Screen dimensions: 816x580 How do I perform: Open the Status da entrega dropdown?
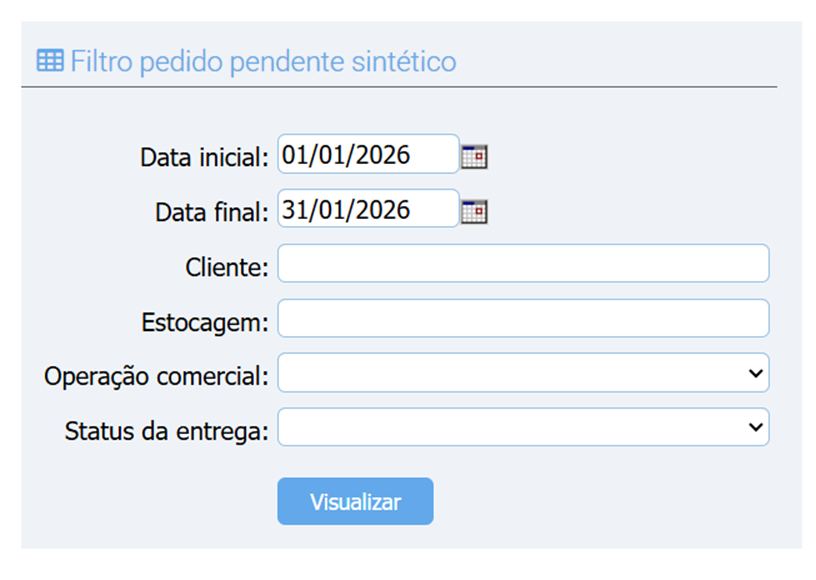click(x=523, y=426)
